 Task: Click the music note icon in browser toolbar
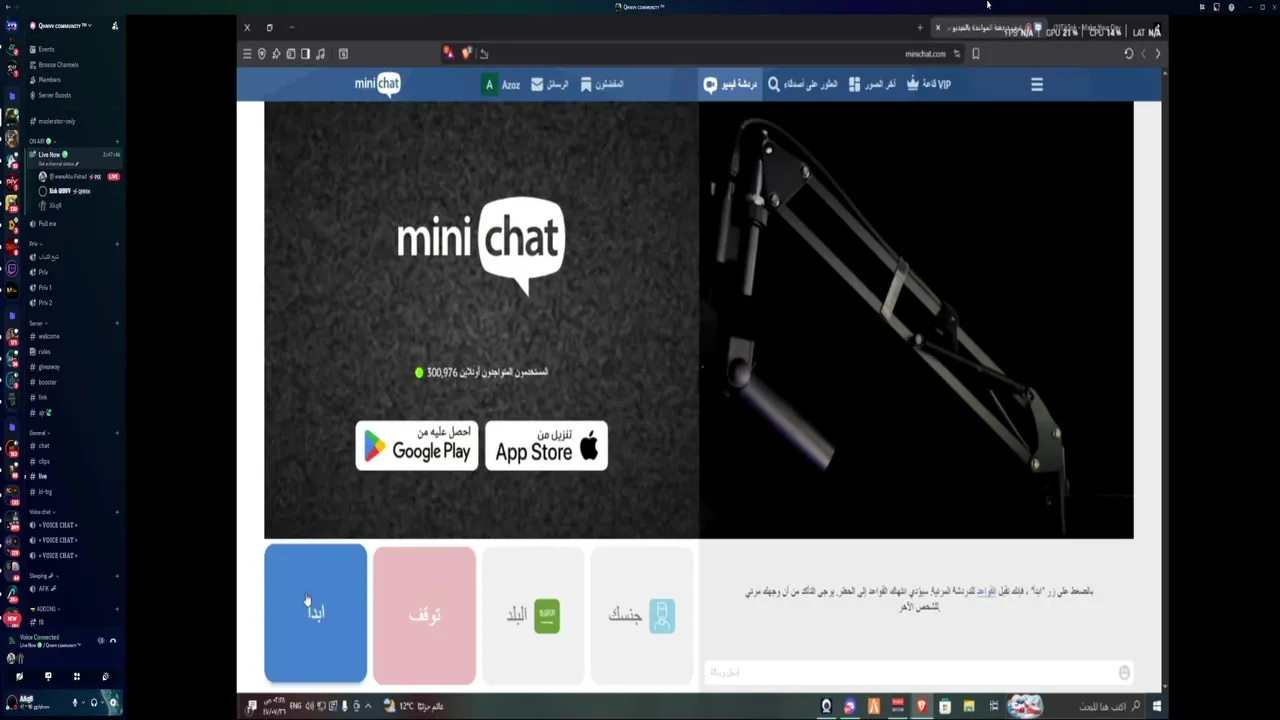[320, 54]
